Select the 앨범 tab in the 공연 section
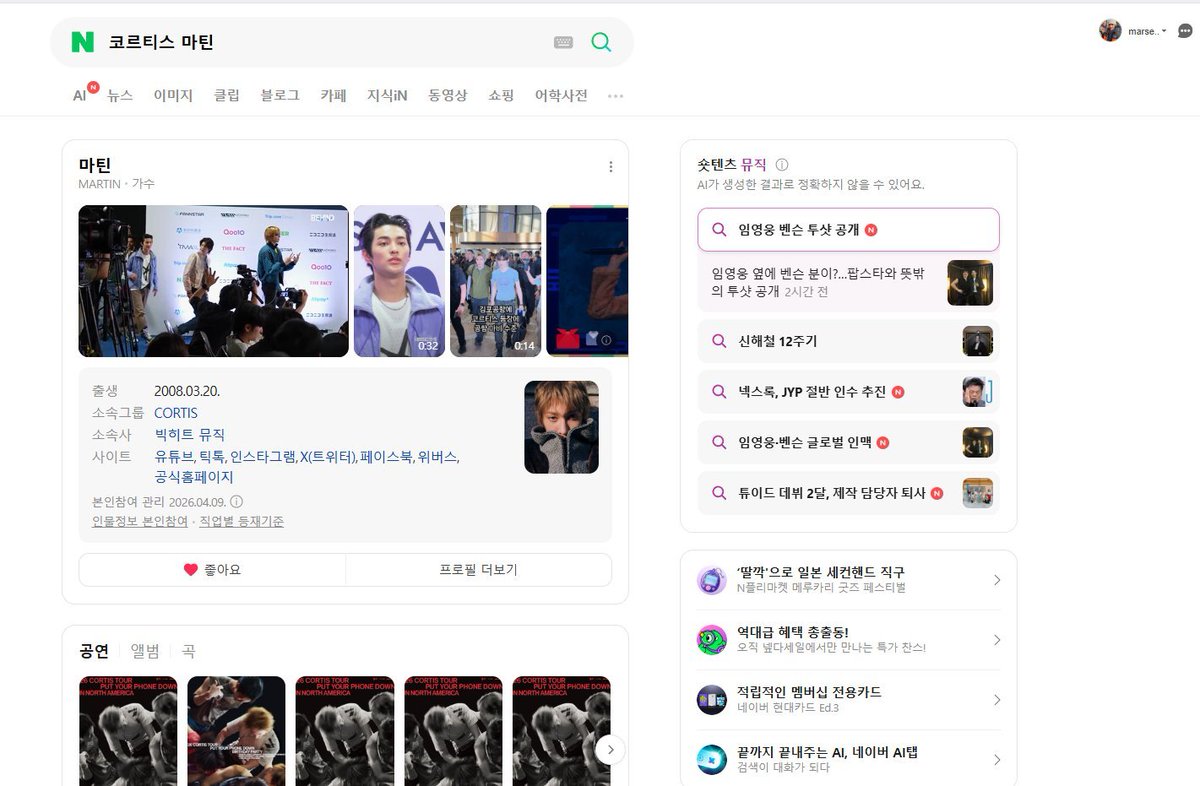 [145, 651]
